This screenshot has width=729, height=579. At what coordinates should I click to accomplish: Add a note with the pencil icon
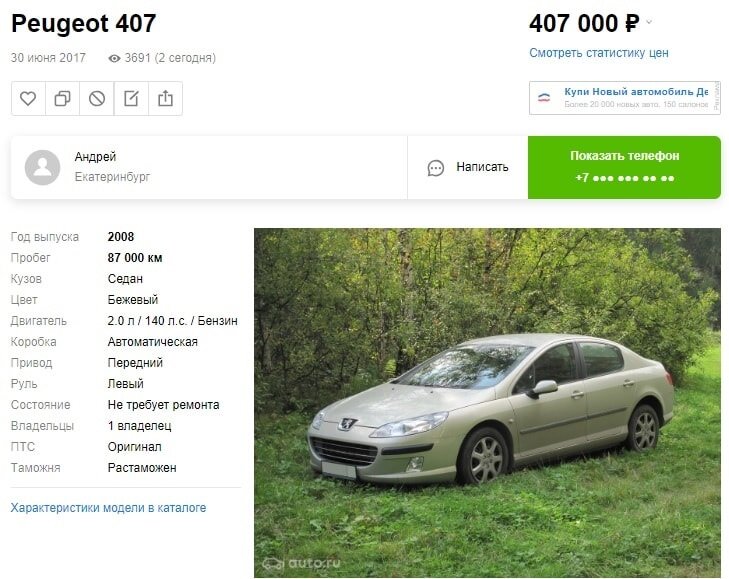[x=131, y=99]
